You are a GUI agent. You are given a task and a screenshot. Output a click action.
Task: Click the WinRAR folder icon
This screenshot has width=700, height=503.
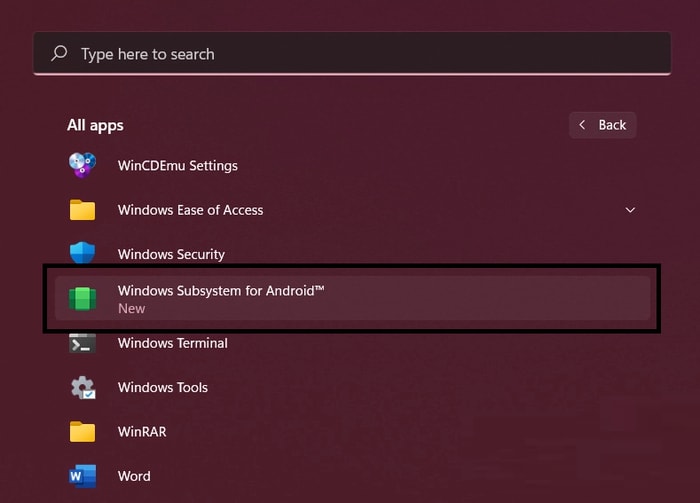tap(82, 432)
